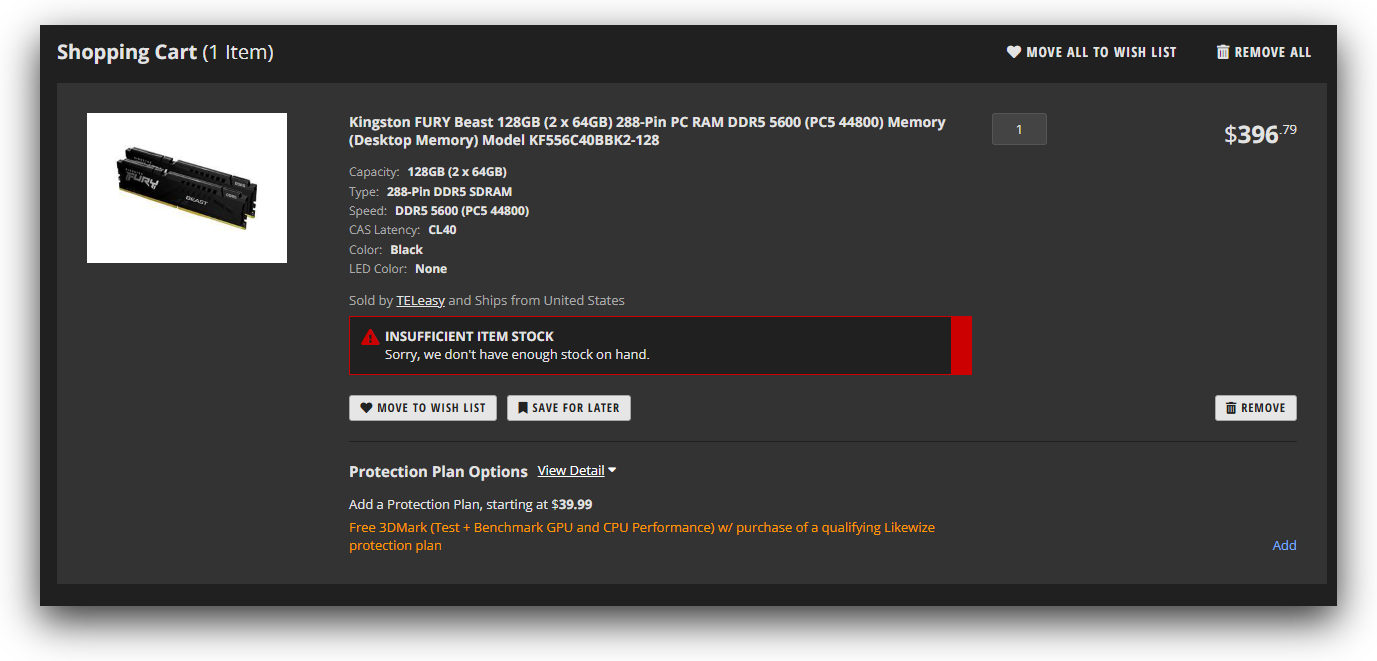The height and width of the screenshot is (661, 1377).
Task: Click the Color Black spec line
Action: pos(386,250)
